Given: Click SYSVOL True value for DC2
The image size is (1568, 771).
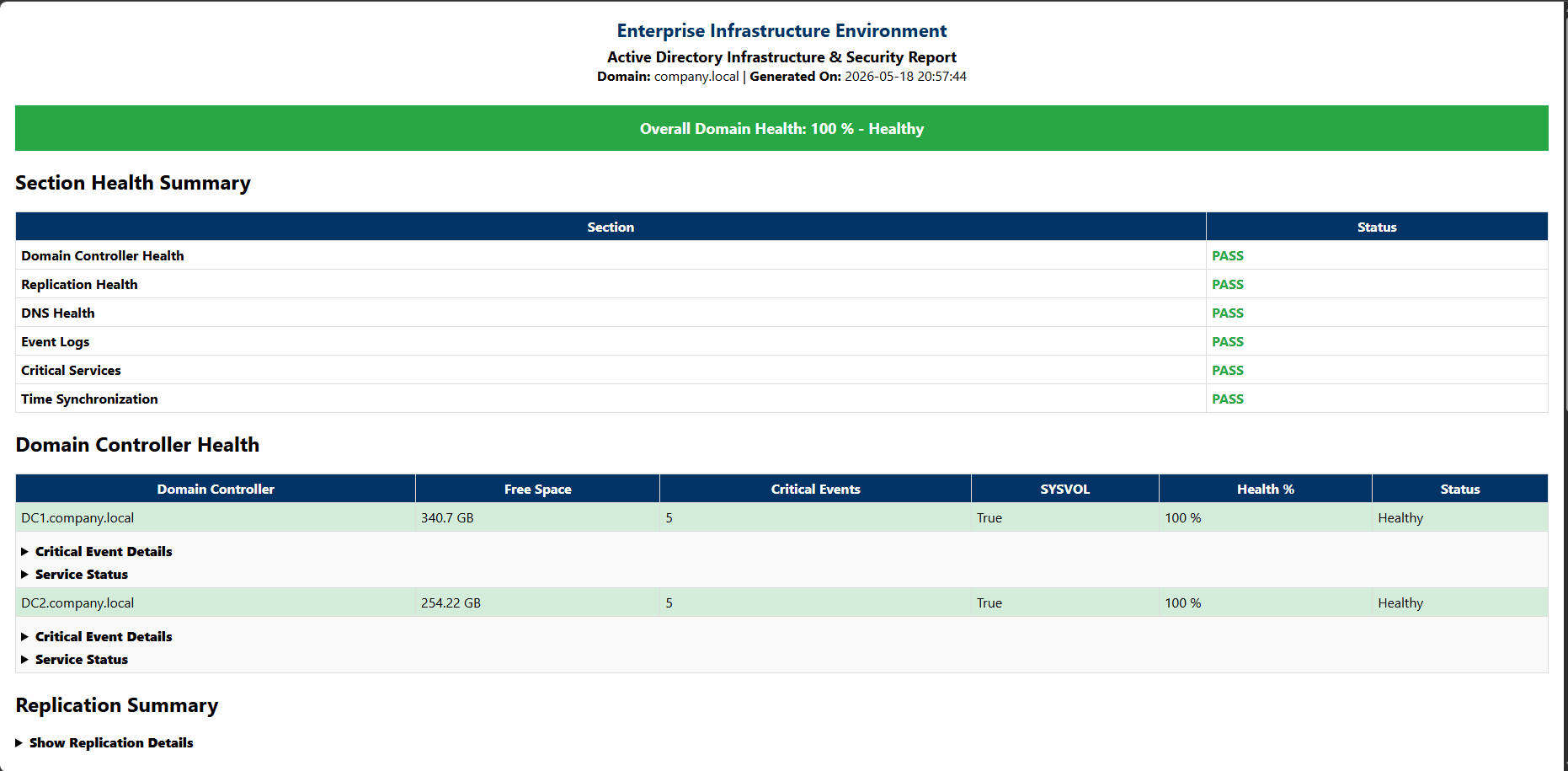Looking at the screenshot, I should pyautogui.click(x=989, y=602).
